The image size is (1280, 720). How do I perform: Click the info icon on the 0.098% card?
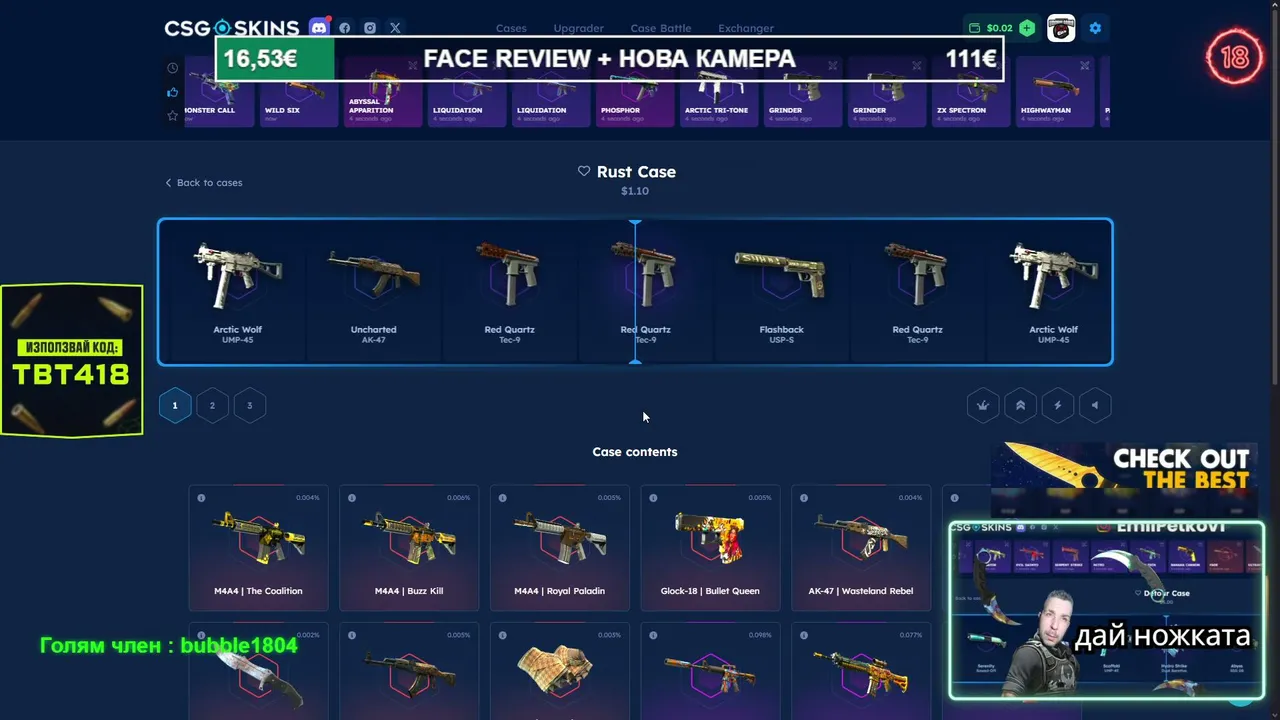click(654, 635)
